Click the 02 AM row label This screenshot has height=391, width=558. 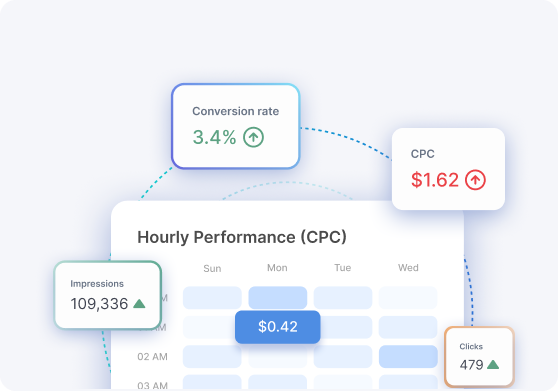(152, 356)
